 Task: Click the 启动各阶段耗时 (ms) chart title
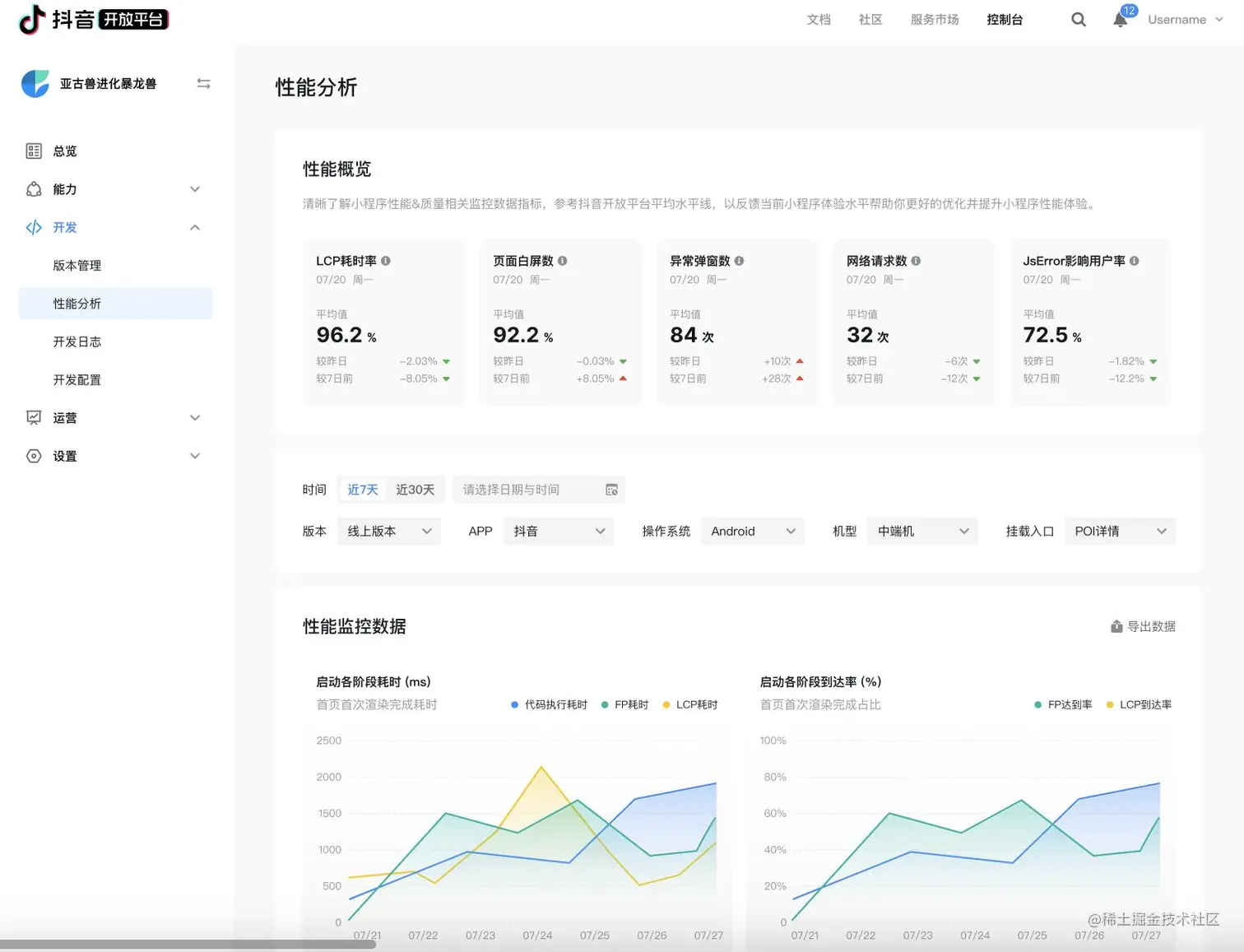[x=374, y=682]
